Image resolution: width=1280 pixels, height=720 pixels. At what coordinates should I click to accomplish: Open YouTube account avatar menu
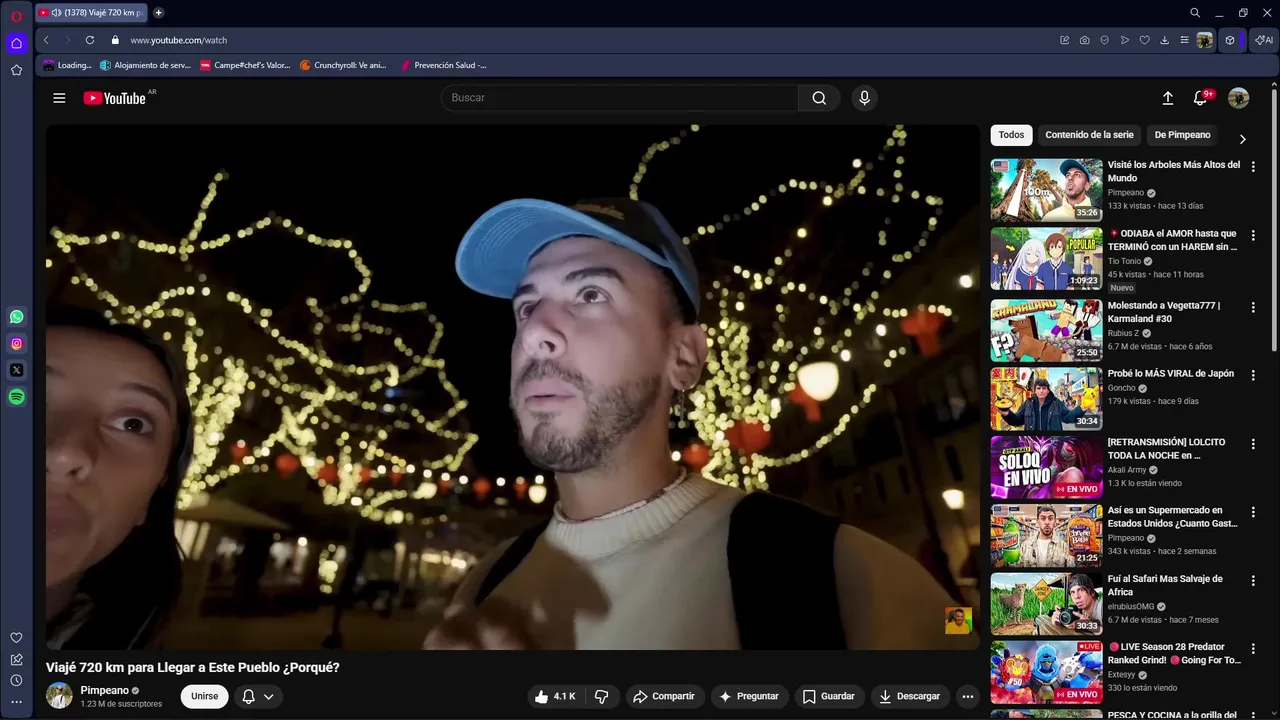[x=1239, y=98]
